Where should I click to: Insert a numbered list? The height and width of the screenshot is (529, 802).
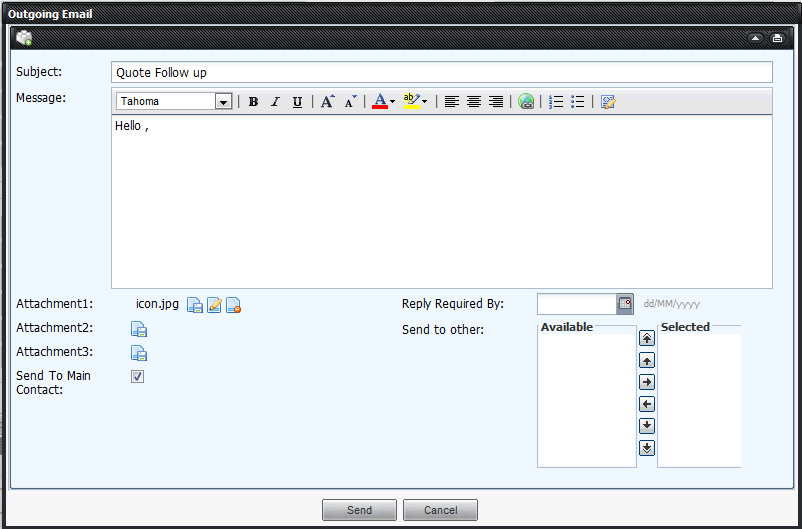coord(556,102)
